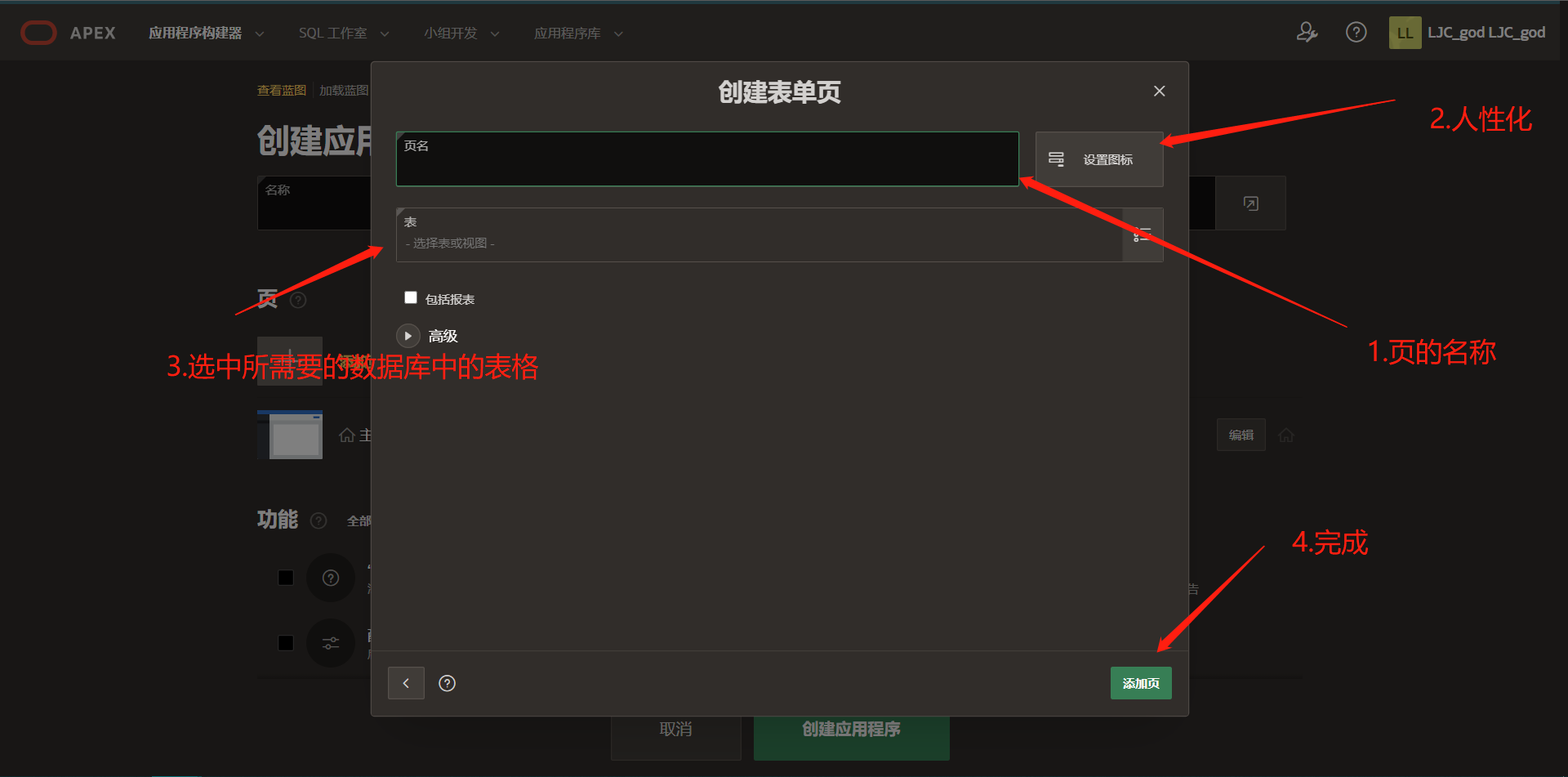Toggle the second feature checkbox under 功能
The image size is (1568, 777).
click(286, 643)
